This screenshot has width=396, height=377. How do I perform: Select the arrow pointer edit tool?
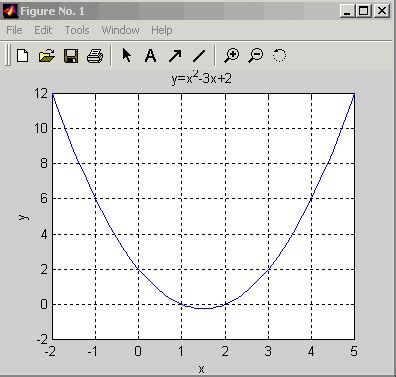[127, 55]
